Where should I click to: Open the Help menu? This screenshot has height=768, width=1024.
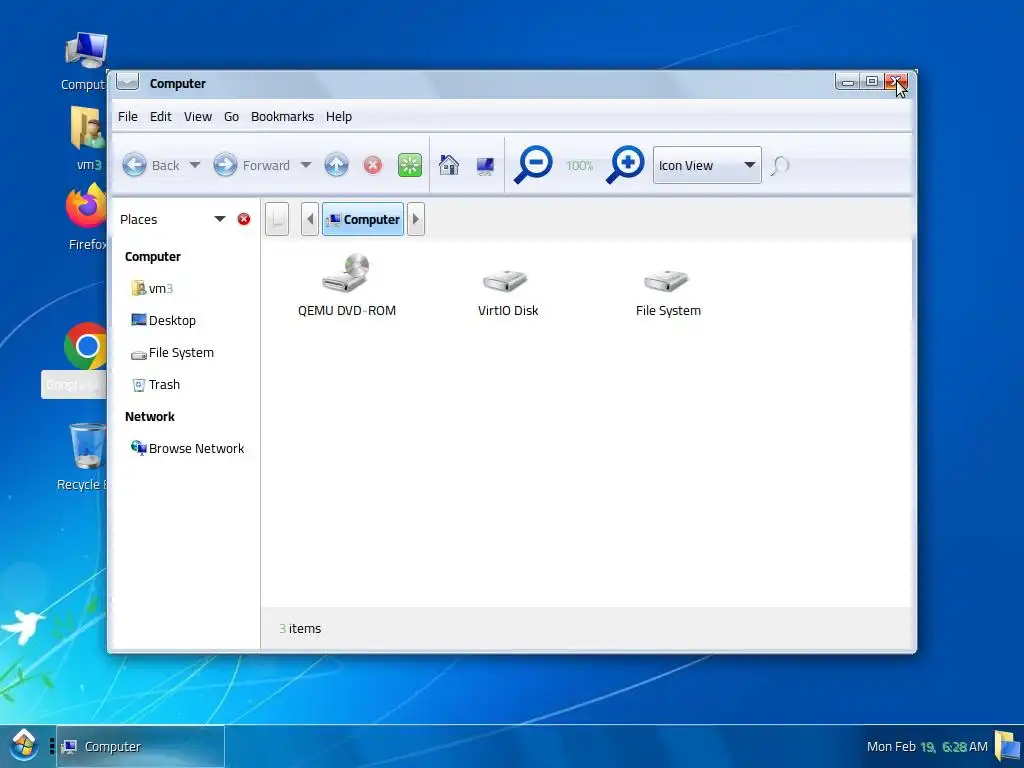tap(339, 116)
